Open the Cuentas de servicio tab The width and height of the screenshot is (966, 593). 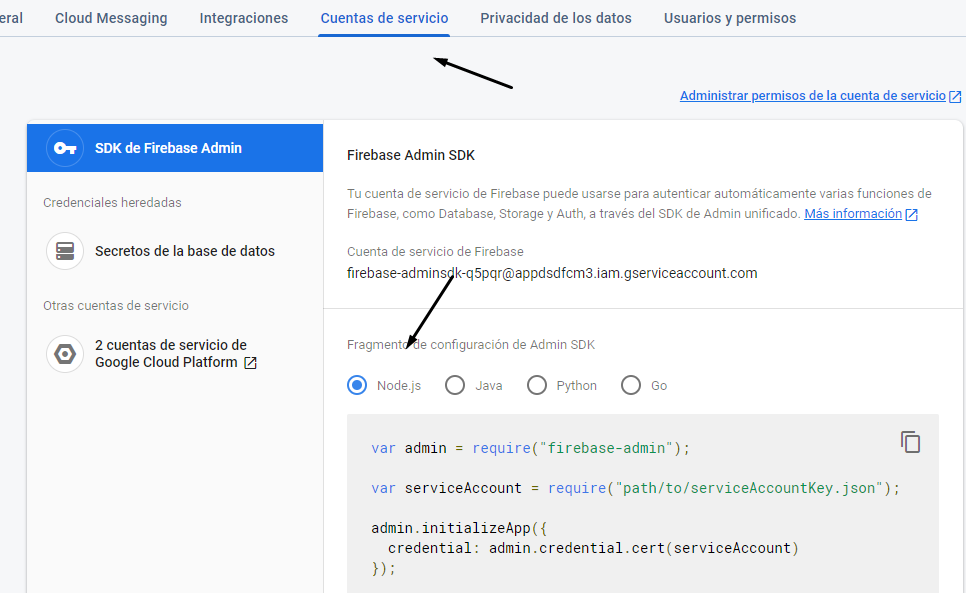point(384,18)
